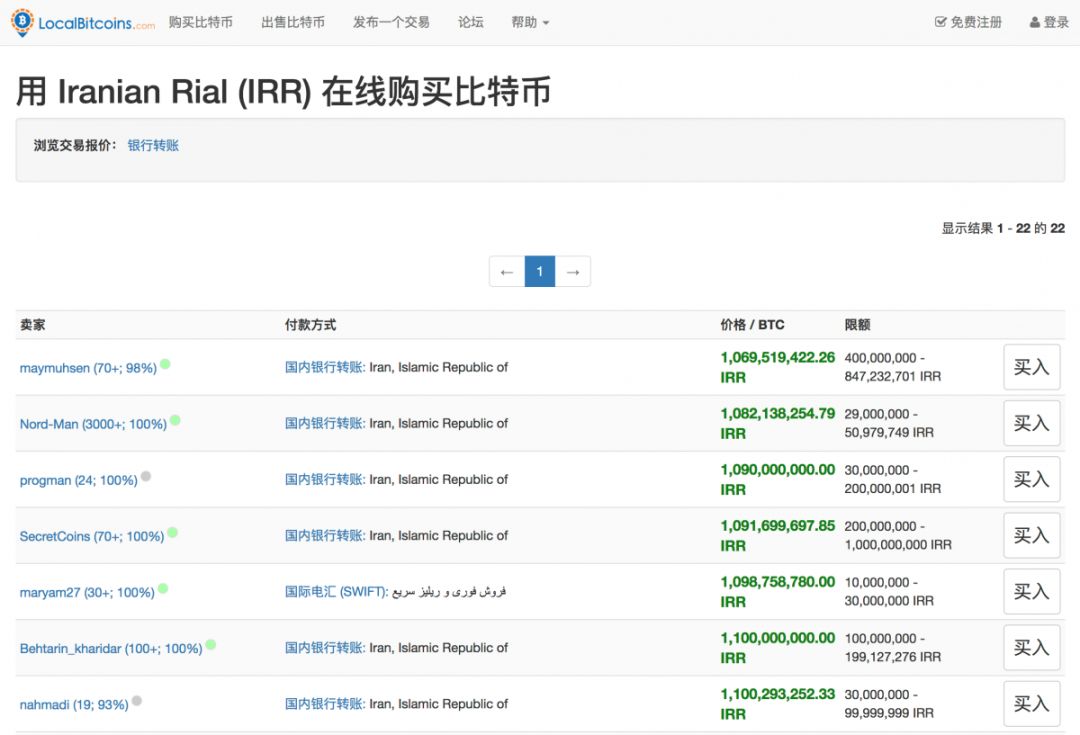
Task: Filter offers by 银行转账 link
Action: tap(153, 145)
